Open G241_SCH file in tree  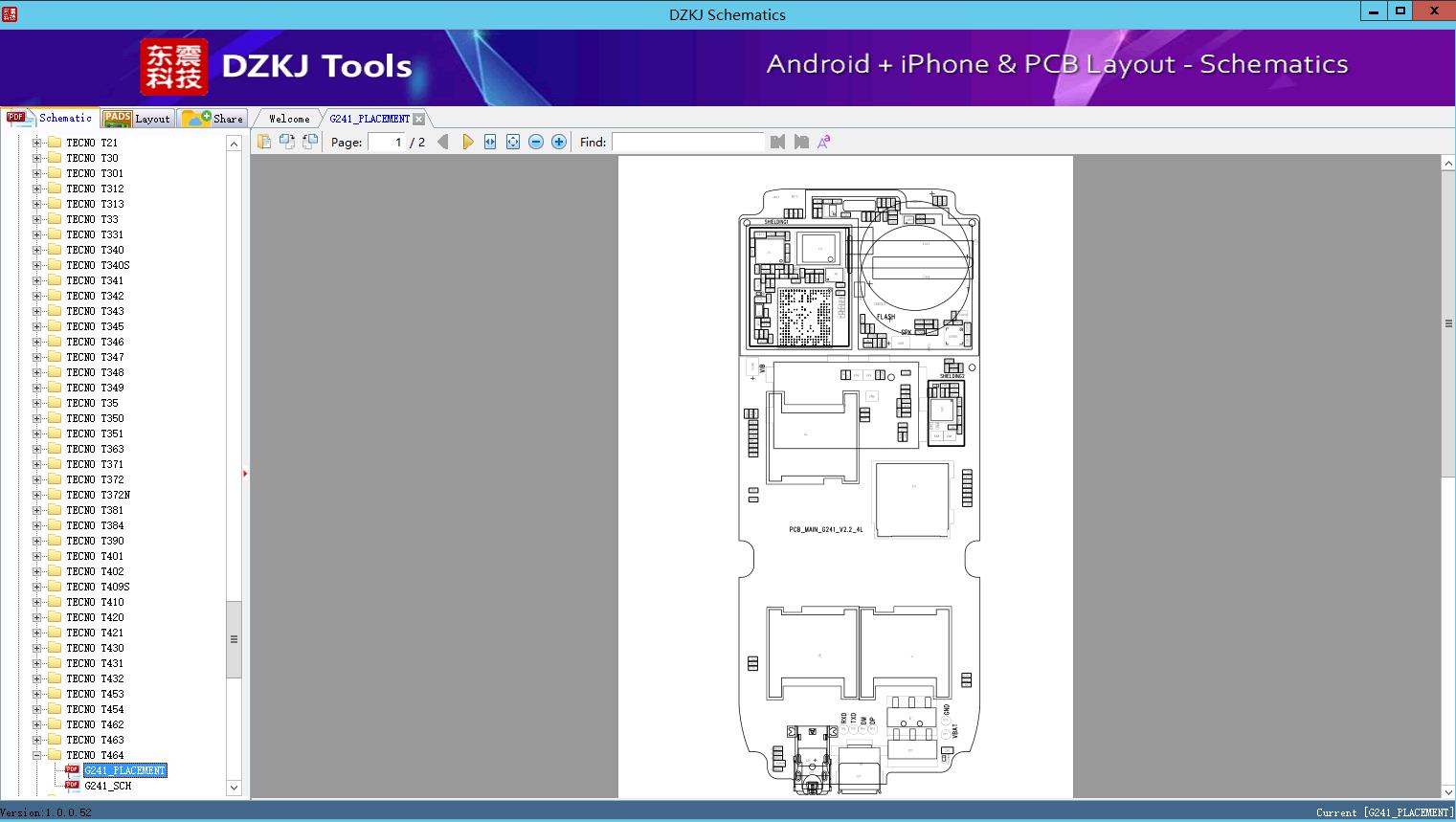tap(108, 786)
